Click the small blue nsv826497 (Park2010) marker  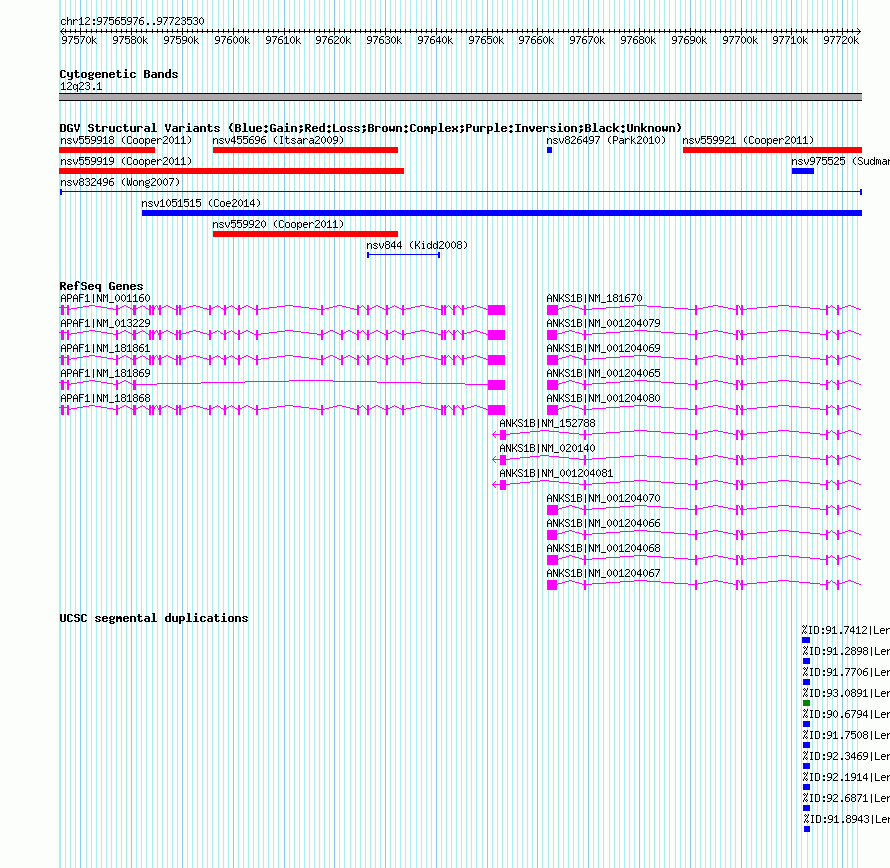pyautogui.click(x=549, y=150)
